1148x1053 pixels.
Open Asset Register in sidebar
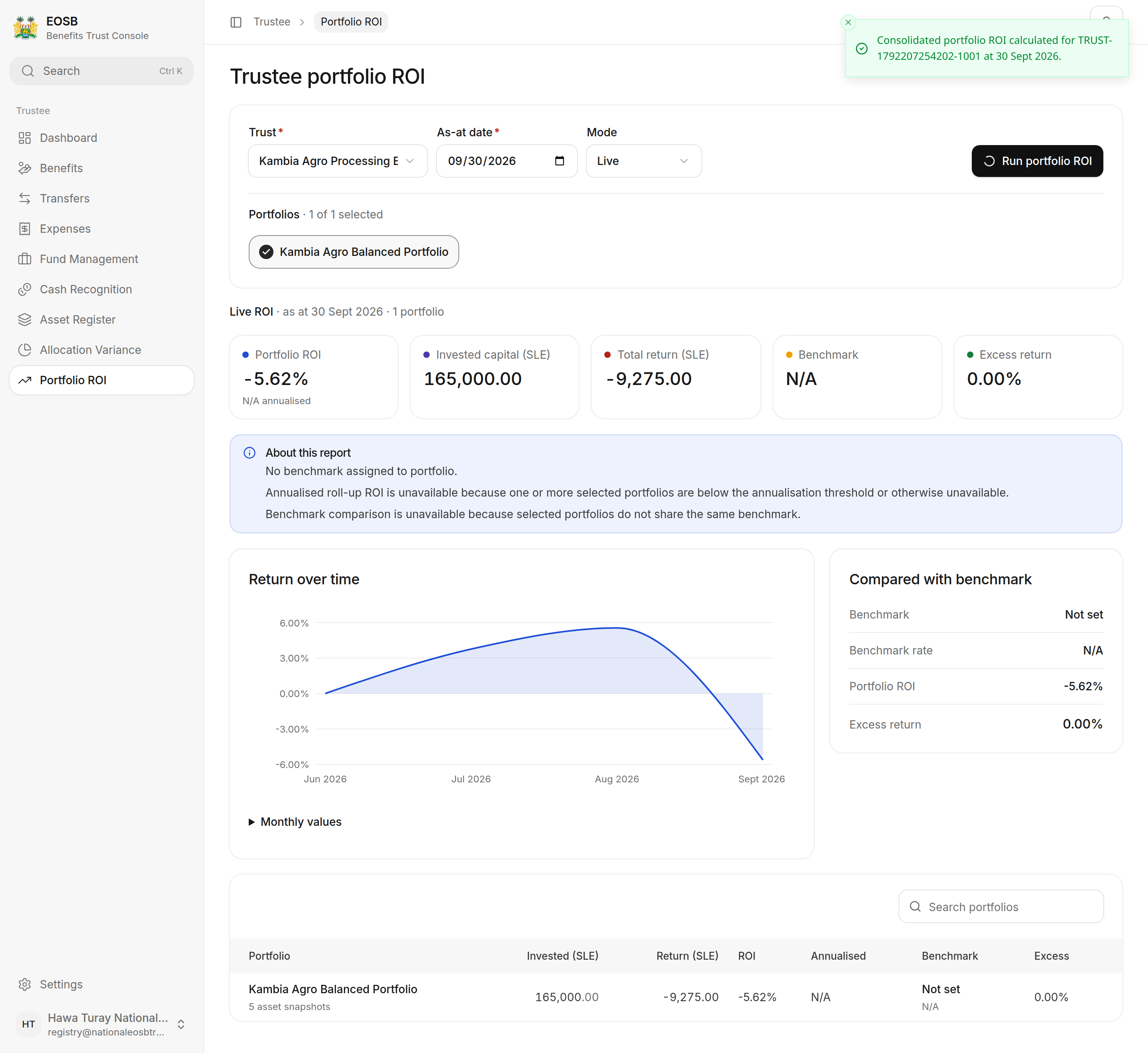click(x=101, y=320)
